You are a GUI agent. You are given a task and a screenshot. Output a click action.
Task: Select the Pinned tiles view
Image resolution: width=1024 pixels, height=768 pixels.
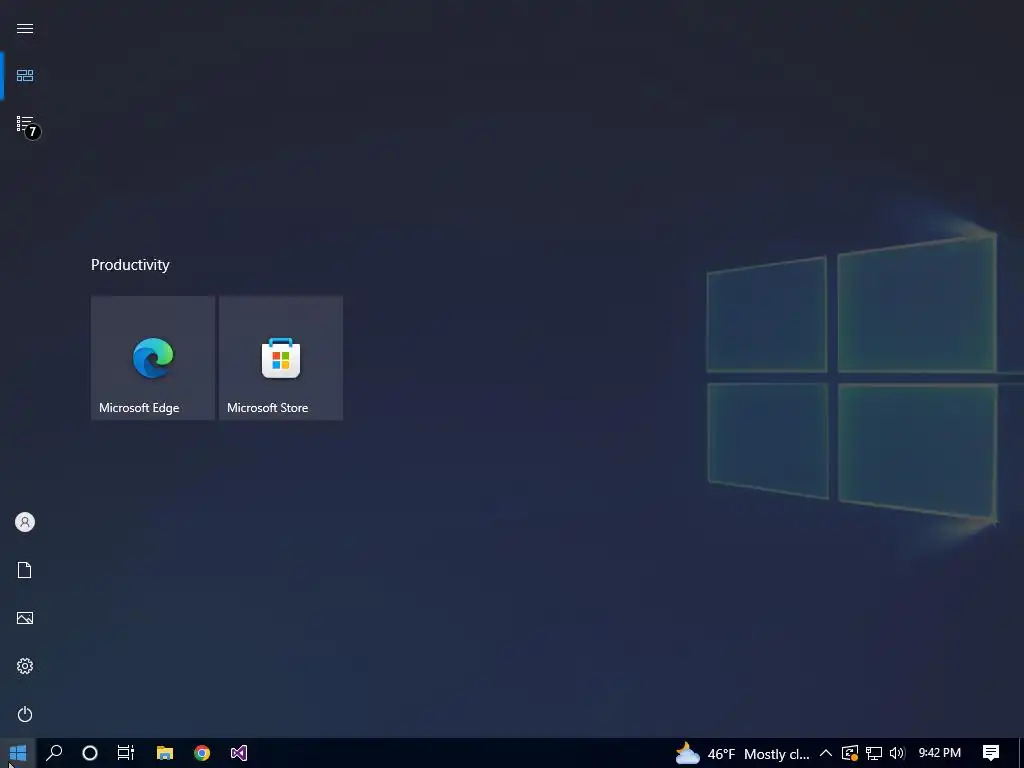click(x=25, y=76)
